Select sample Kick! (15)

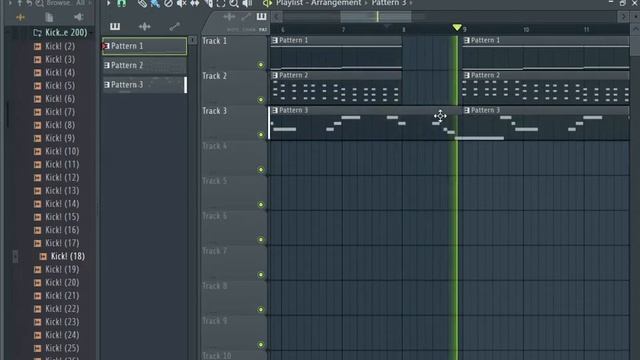pos(62,217)
